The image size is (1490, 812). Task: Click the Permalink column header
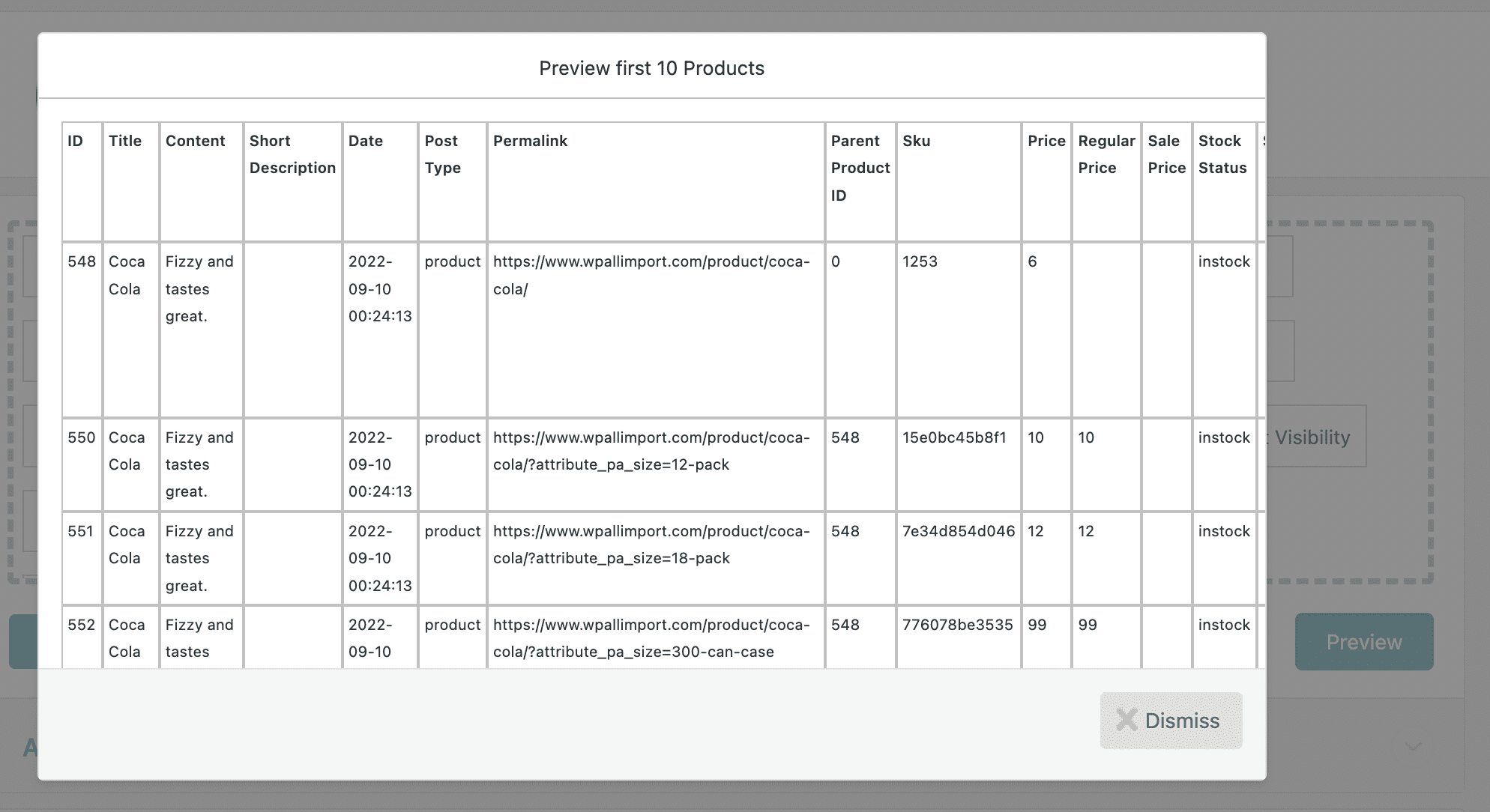point(530,141)
